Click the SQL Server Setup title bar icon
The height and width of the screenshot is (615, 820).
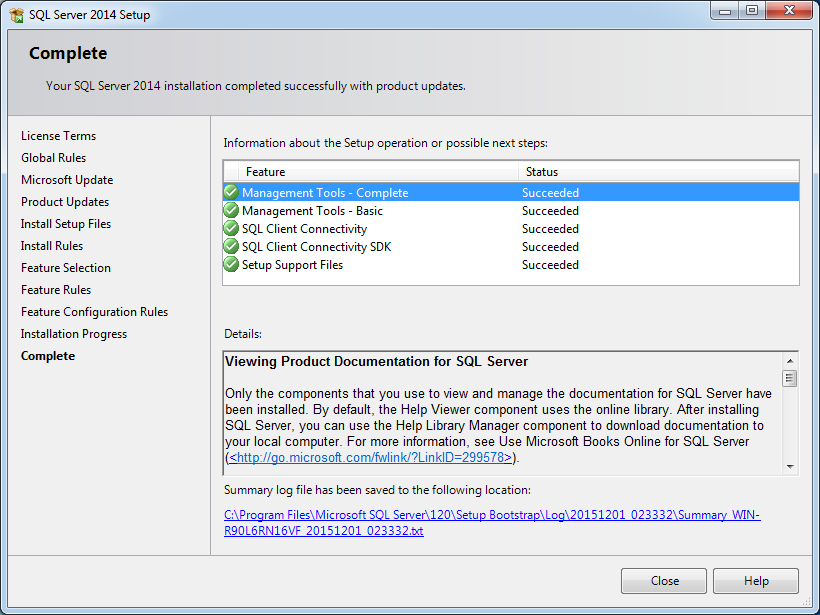[16, 15]
